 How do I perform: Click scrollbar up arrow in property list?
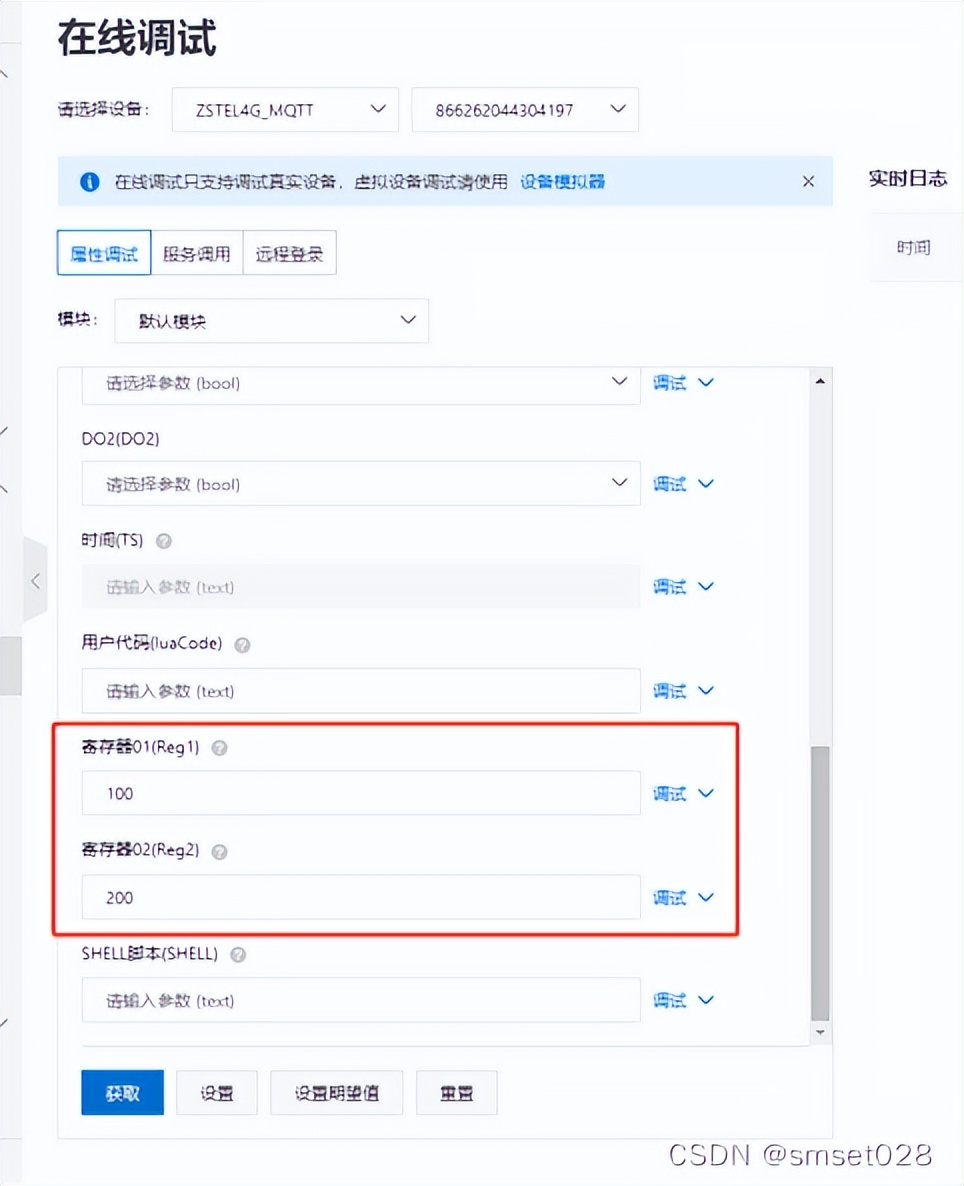pos(820,381)
